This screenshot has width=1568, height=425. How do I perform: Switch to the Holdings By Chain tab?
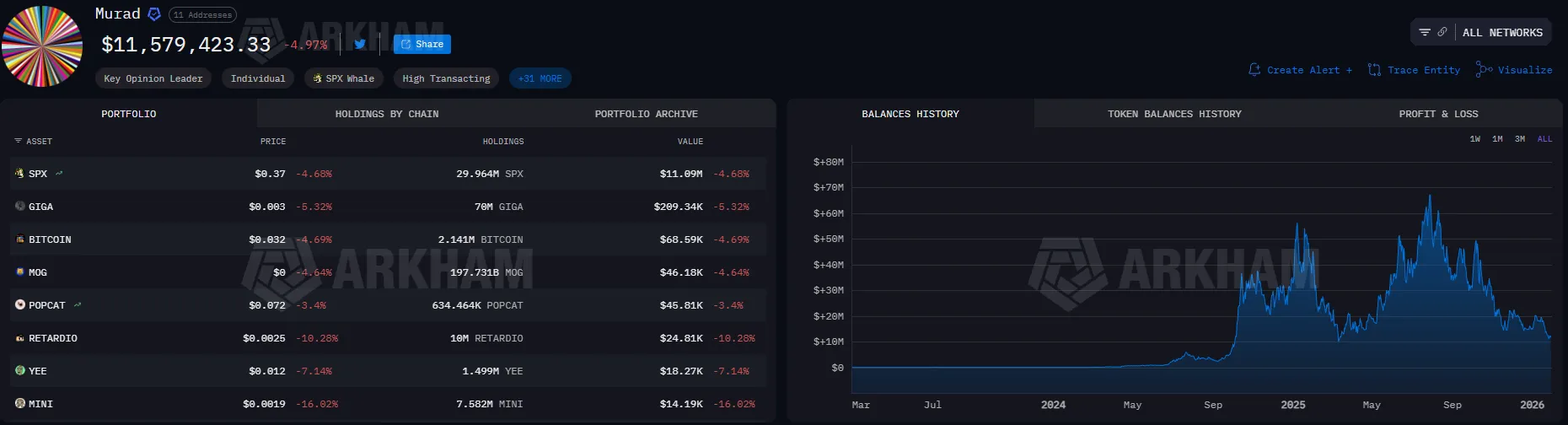click(x=387, y=114)
